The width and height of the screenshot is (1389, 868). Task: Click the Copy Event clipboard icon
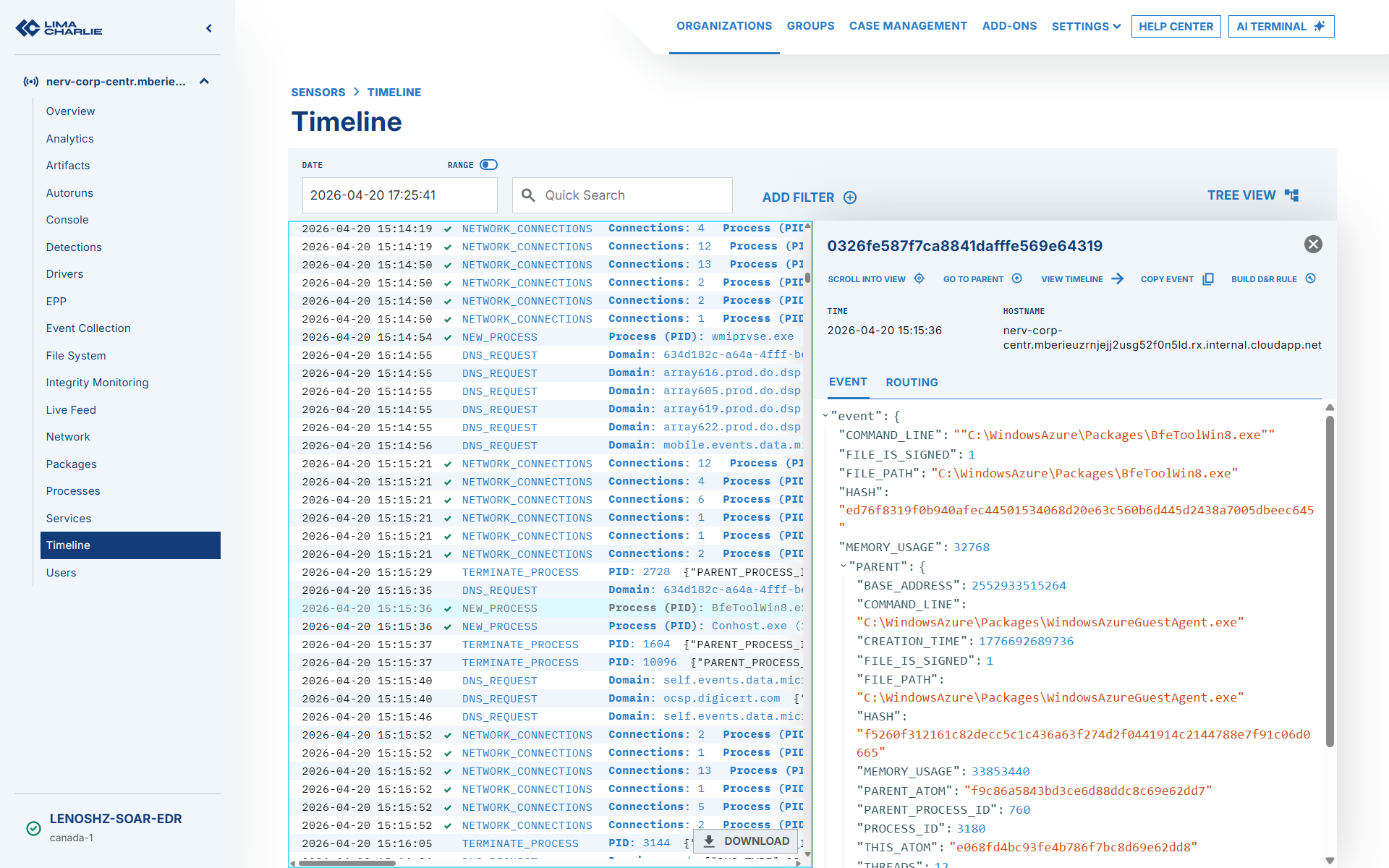coord(1207,278)
